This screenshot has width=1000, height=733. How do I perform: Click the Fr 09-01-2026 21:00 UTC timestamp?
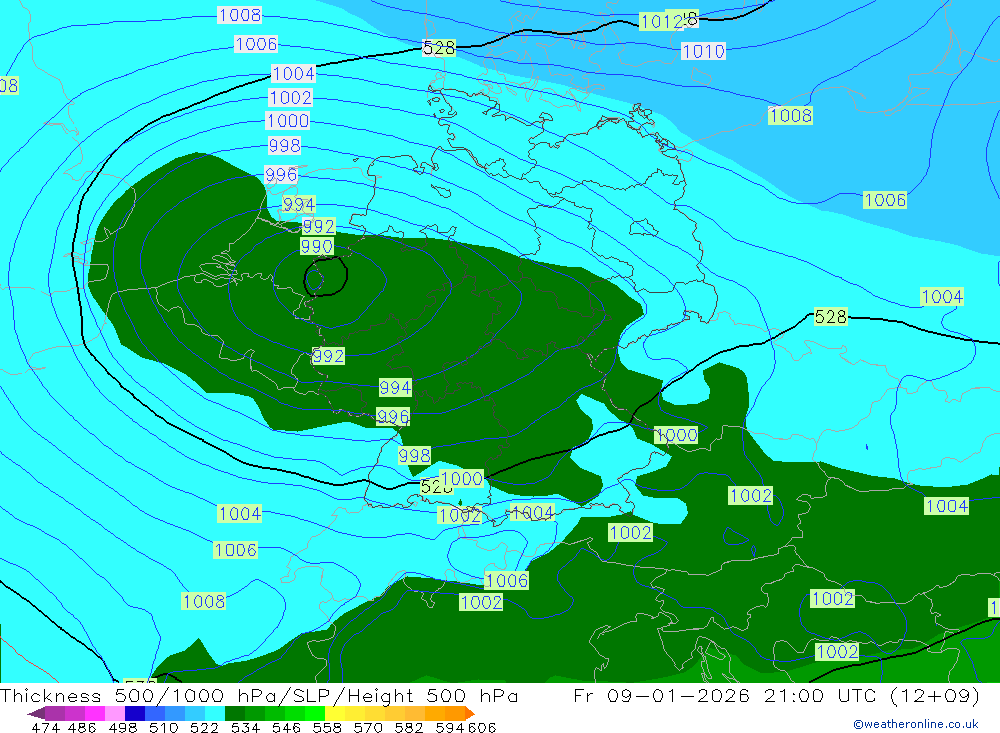[777, 695]
